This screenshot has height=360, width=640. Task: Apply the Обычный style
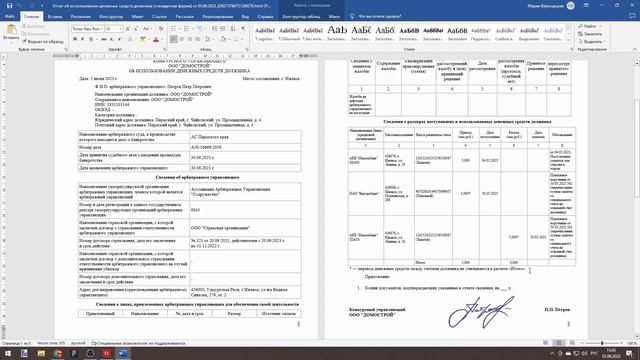(289, 33)
